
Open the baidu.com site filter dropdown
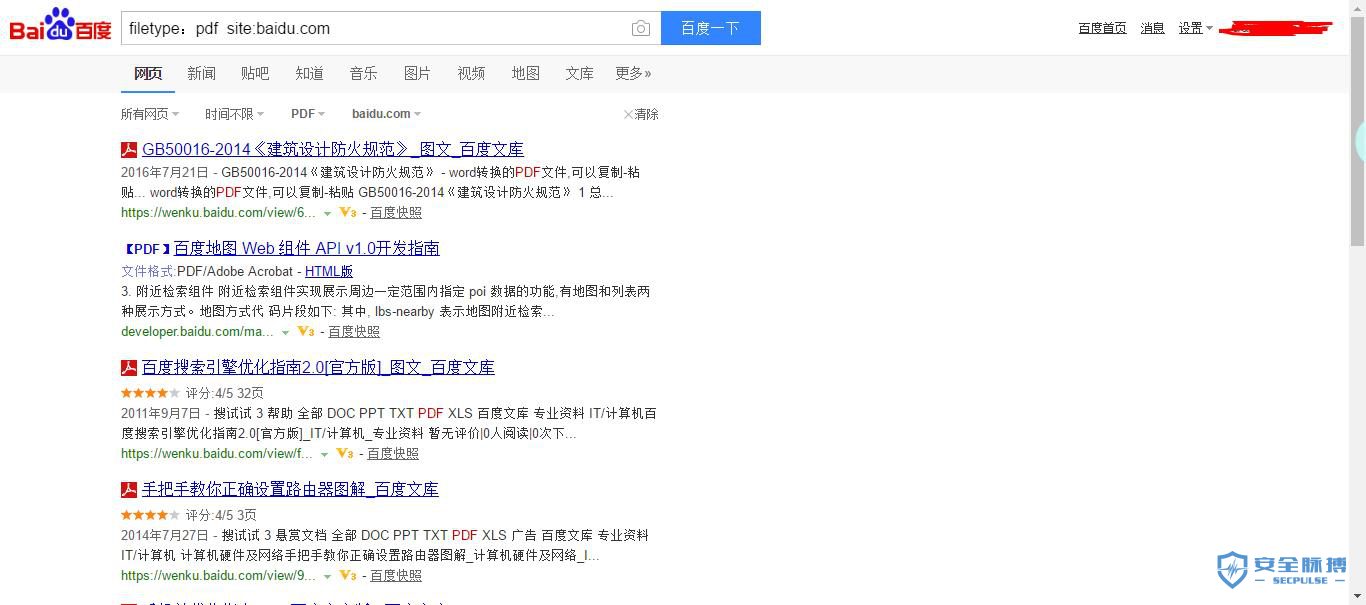[386, 114]
